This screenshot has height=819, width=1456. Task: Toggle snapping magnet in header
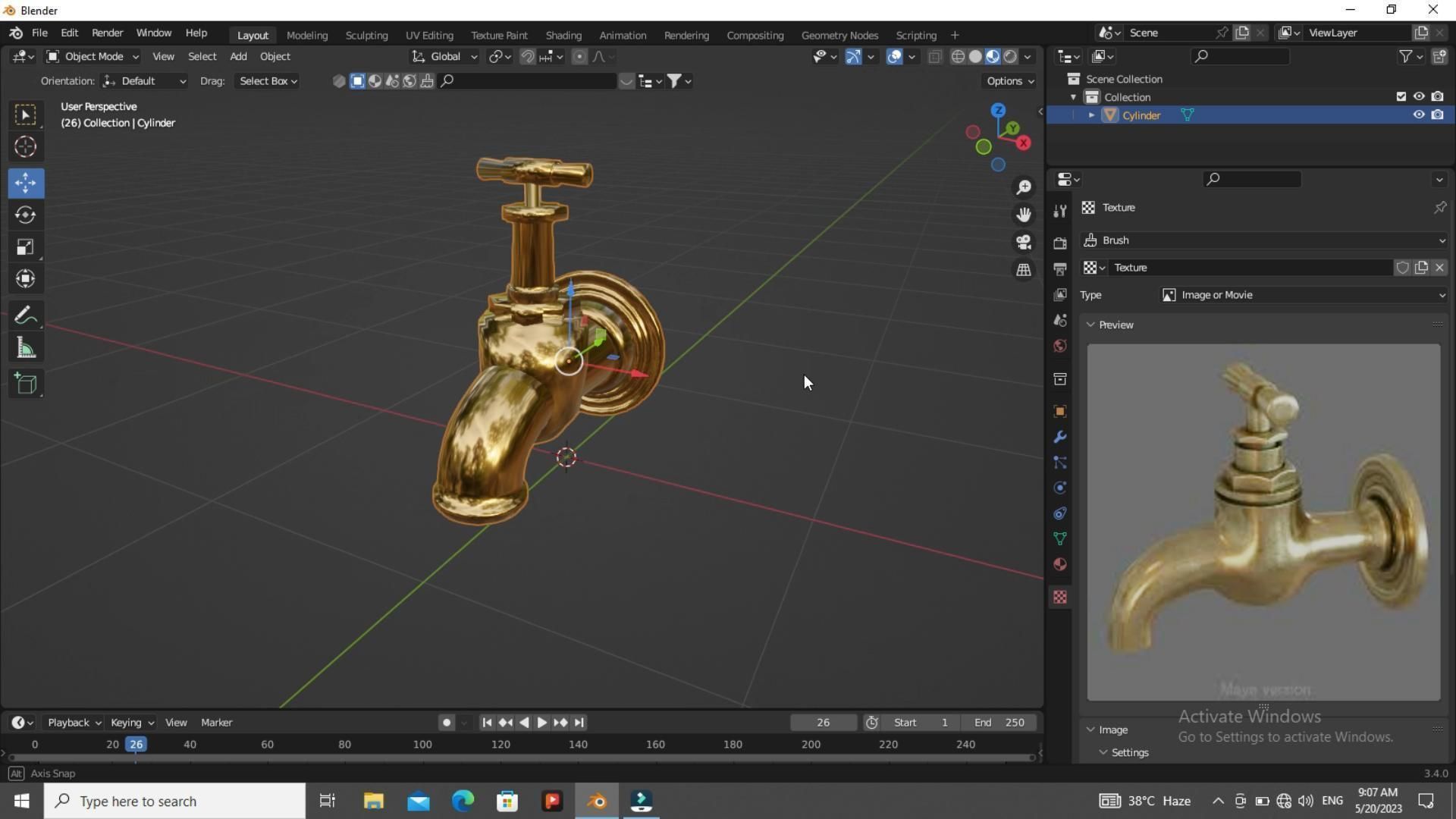528,56
